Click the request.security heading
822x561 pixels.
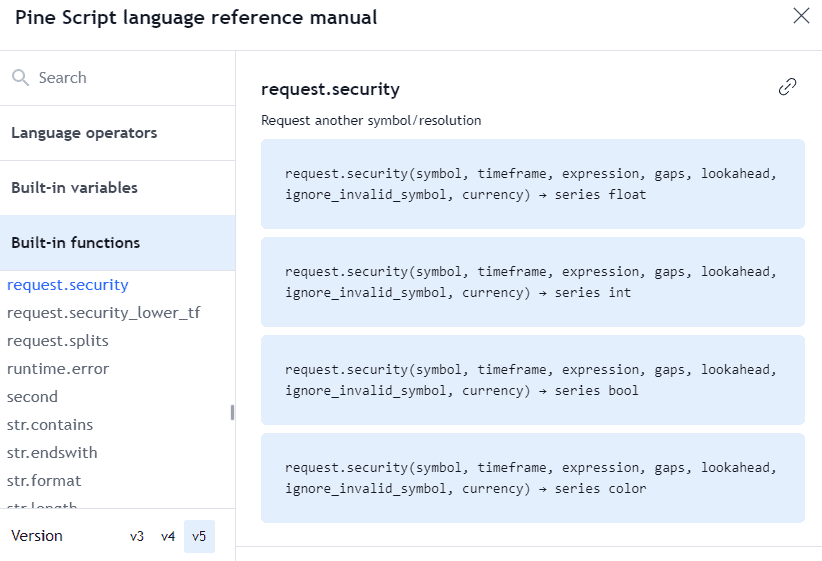click(330, 89)
